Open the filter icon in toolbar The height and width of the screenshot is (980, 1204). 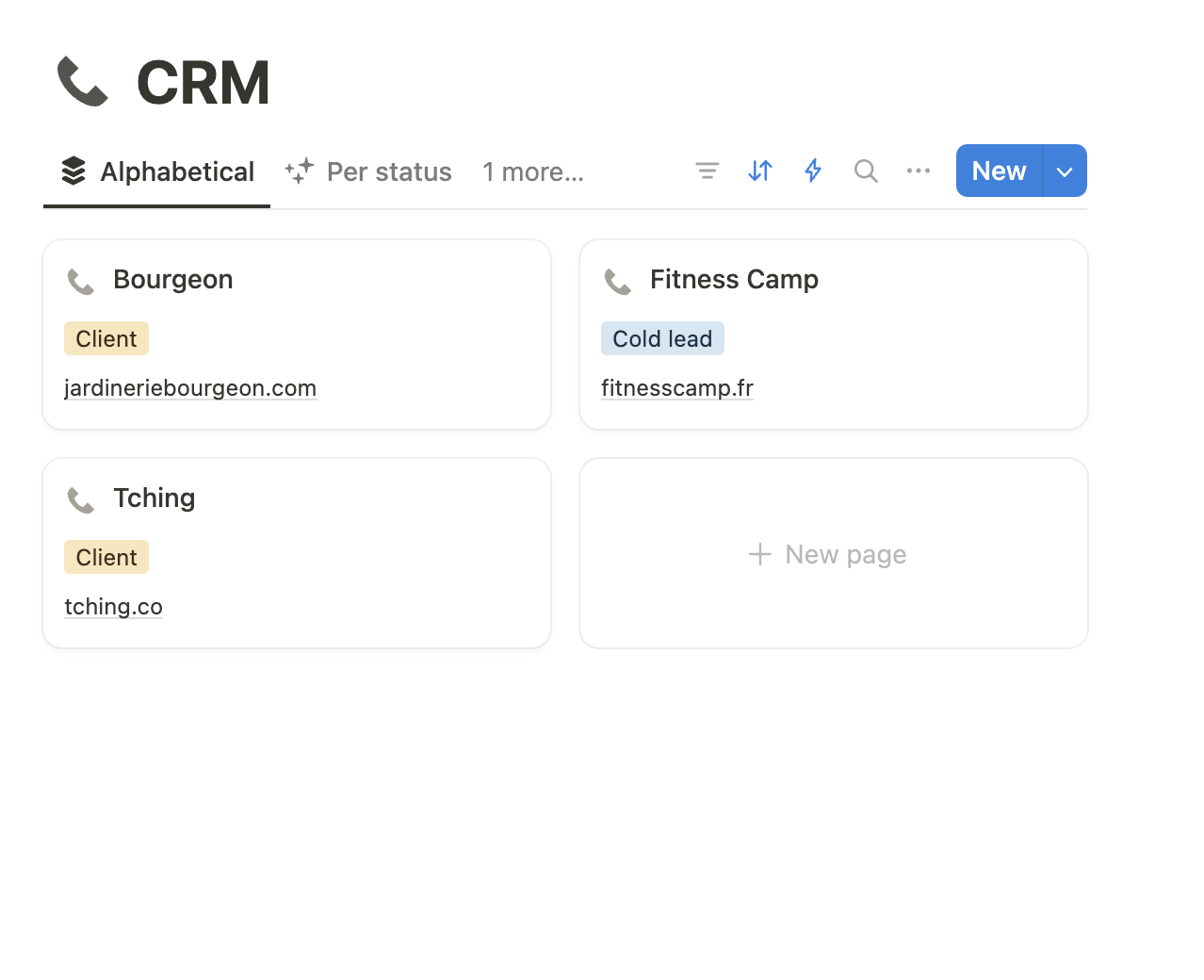[707, 171]
